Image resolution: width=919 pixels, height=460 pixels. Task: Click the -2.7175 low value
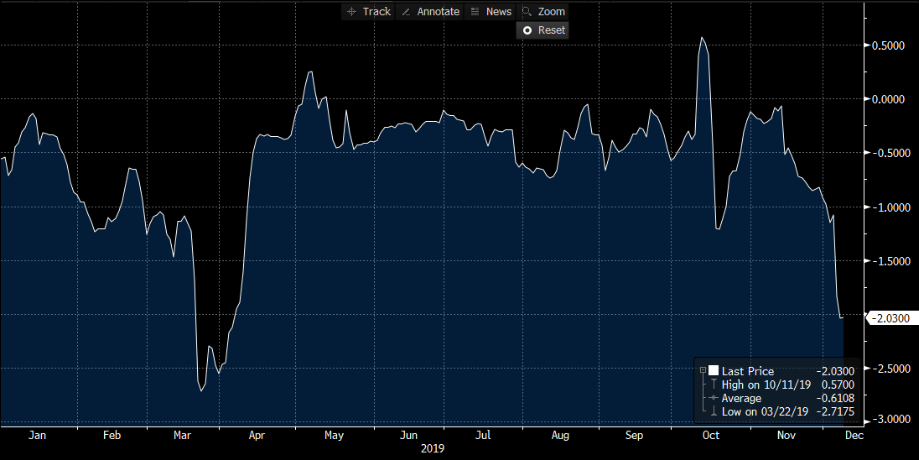click(835, 411)
